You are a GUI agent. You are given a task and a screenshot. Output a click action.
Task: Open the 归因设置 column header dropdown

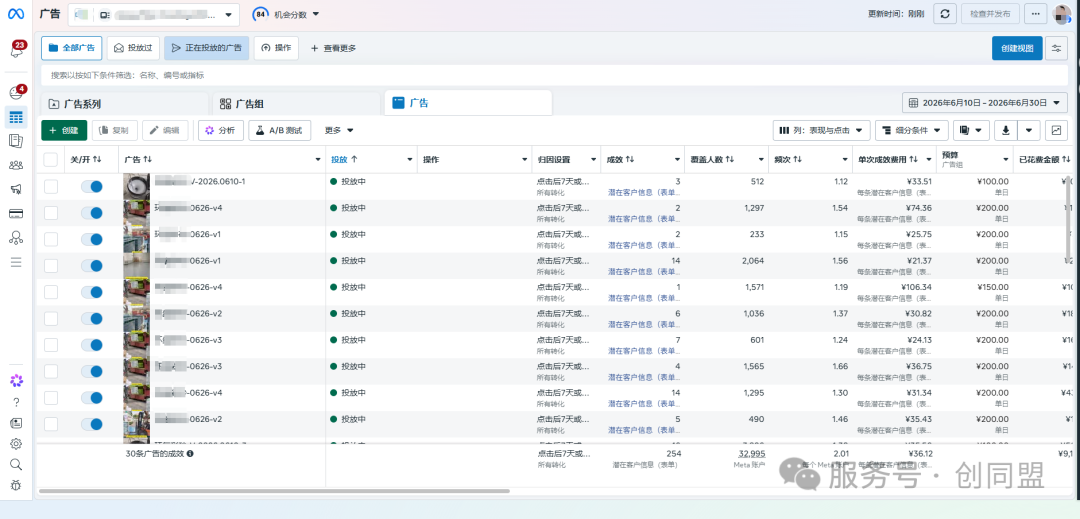coord(593,159)
